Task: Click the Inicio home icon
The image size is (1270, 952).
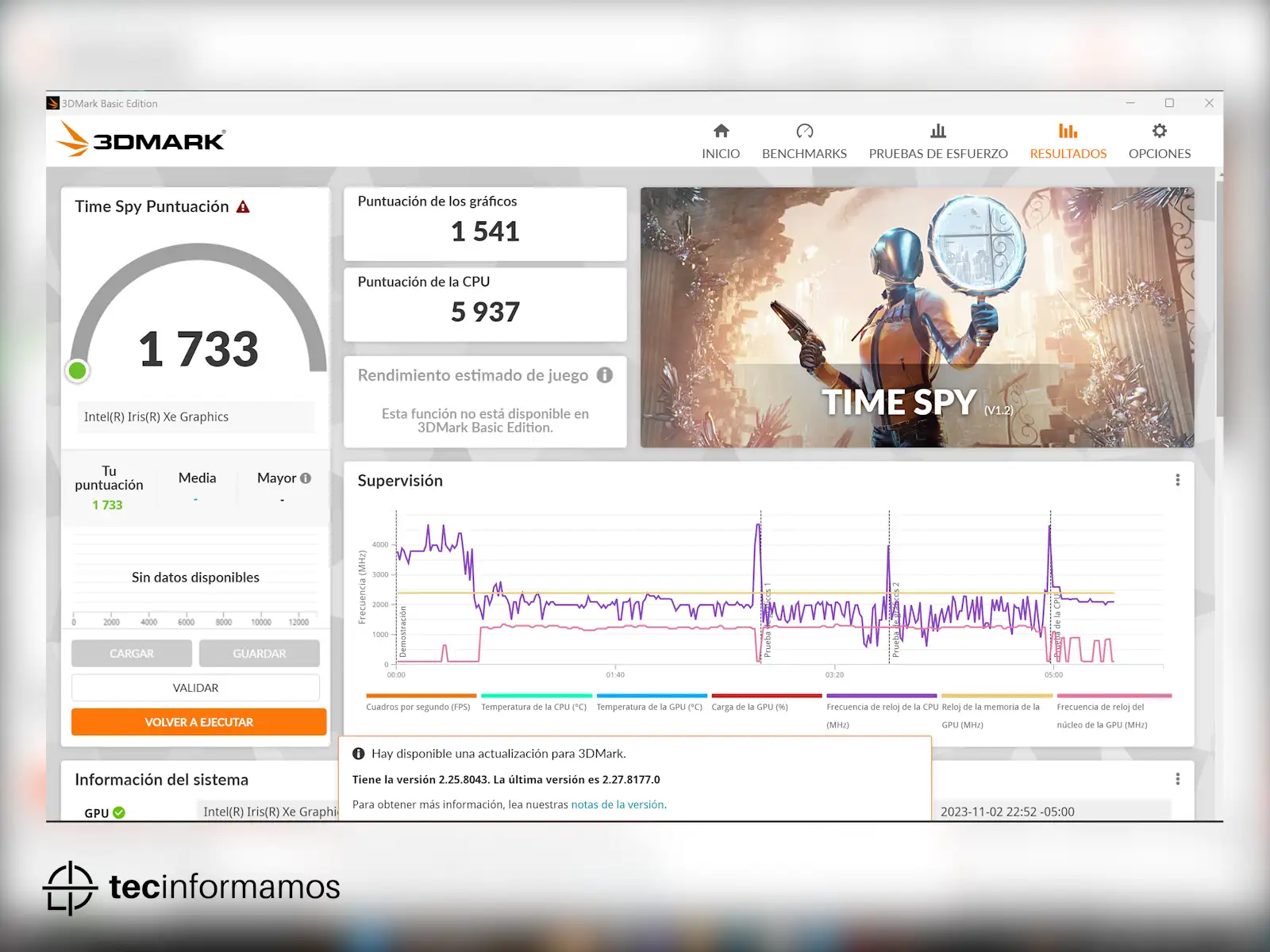Action: pos(721,131)
